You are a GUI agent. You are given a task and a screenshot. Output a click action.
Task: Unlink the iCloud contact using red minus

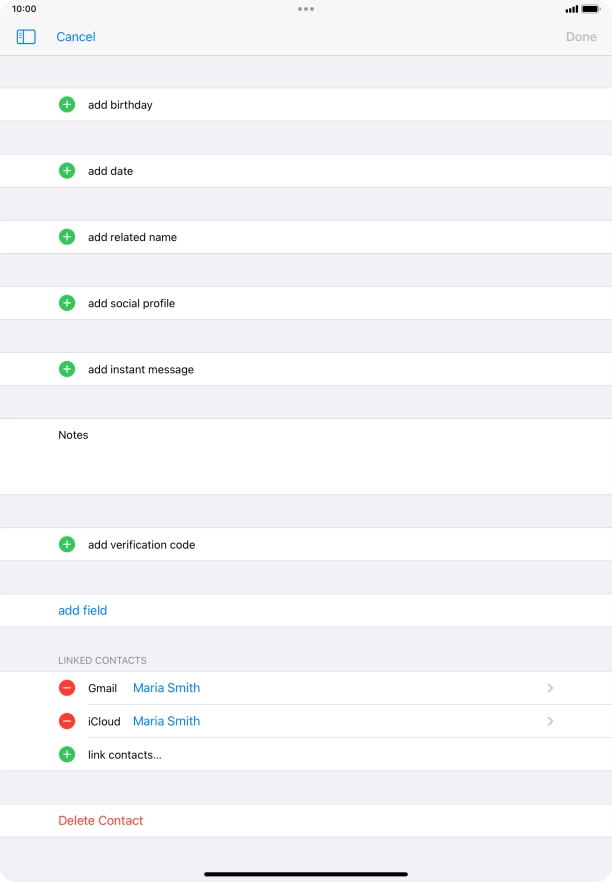click(x=67, y=721)
